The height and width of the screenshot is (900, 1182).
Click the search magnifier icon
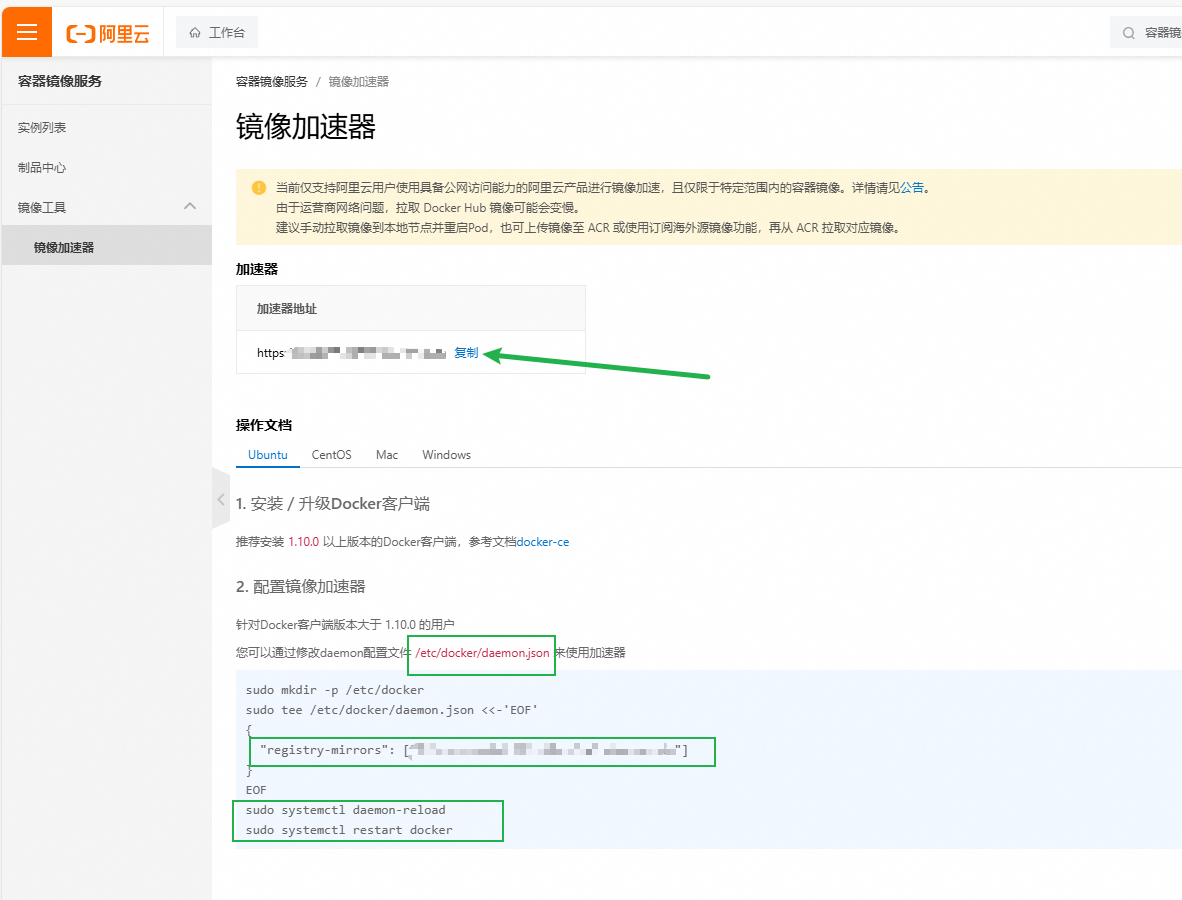click(1128, 32)
